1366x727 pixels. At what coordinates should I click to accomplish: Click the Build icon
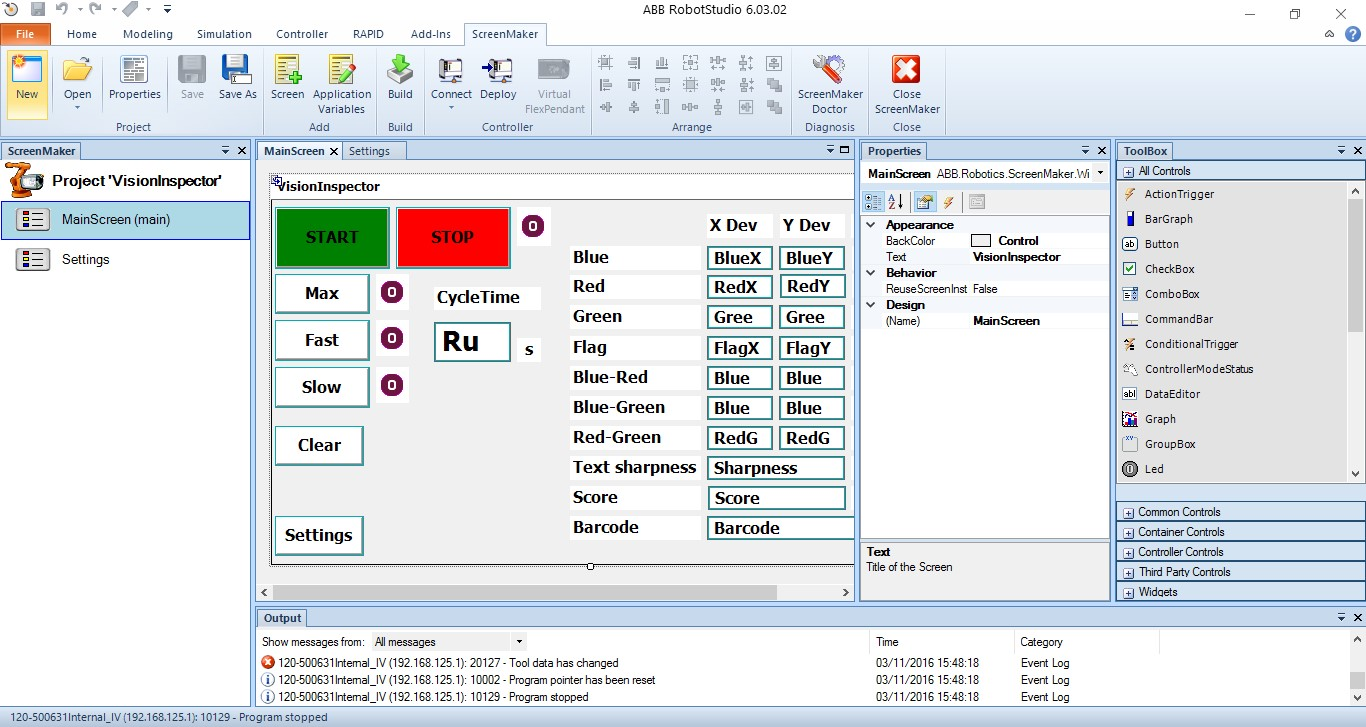[x=400, y=70]
